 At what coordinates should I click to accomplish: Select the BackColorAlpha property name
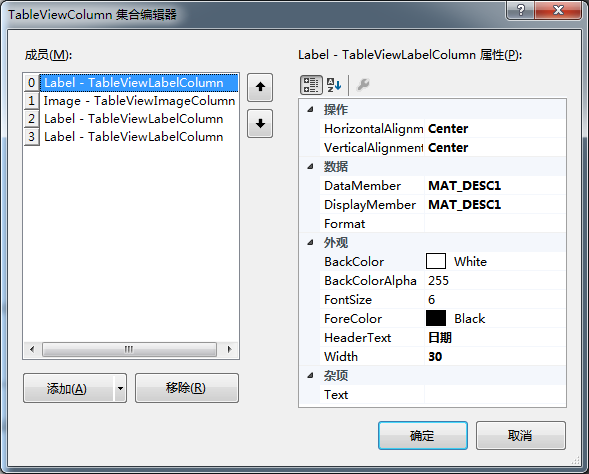click(x=370, y=281)
